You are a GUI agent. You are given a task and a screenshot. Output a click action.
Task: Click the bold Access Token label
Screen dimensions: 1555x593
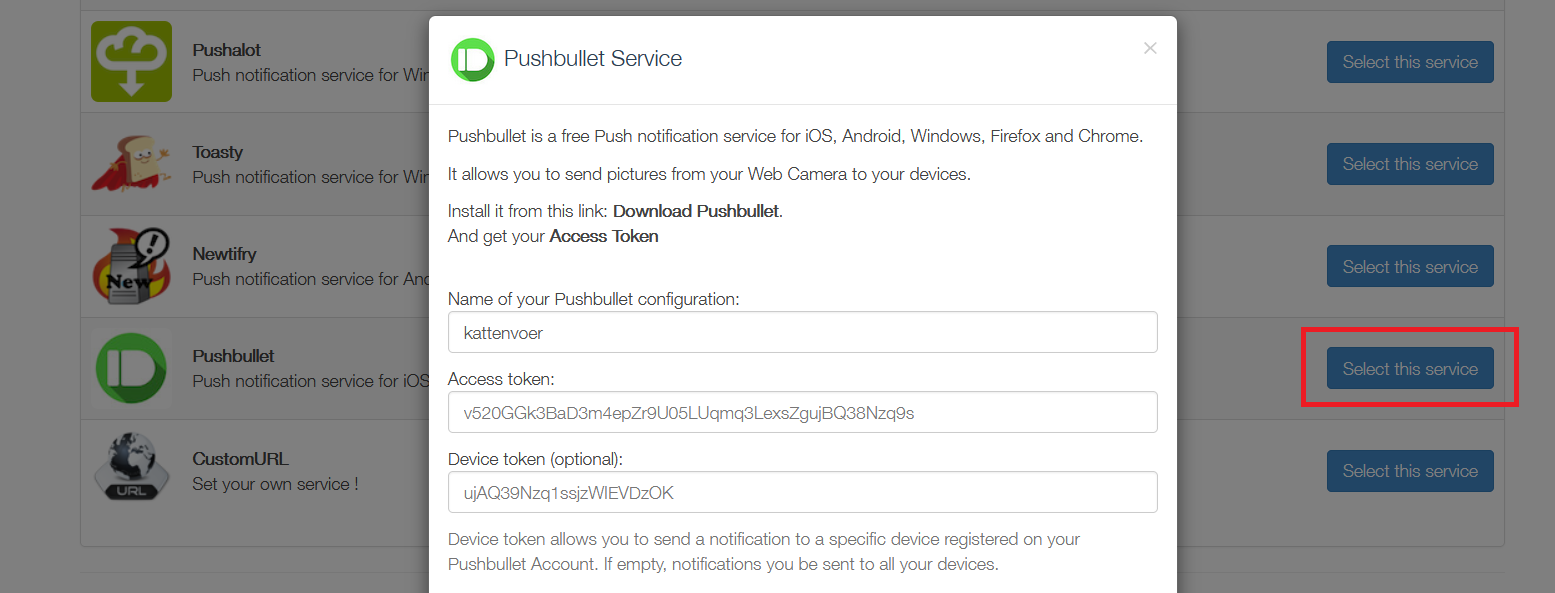coord(603,236)
